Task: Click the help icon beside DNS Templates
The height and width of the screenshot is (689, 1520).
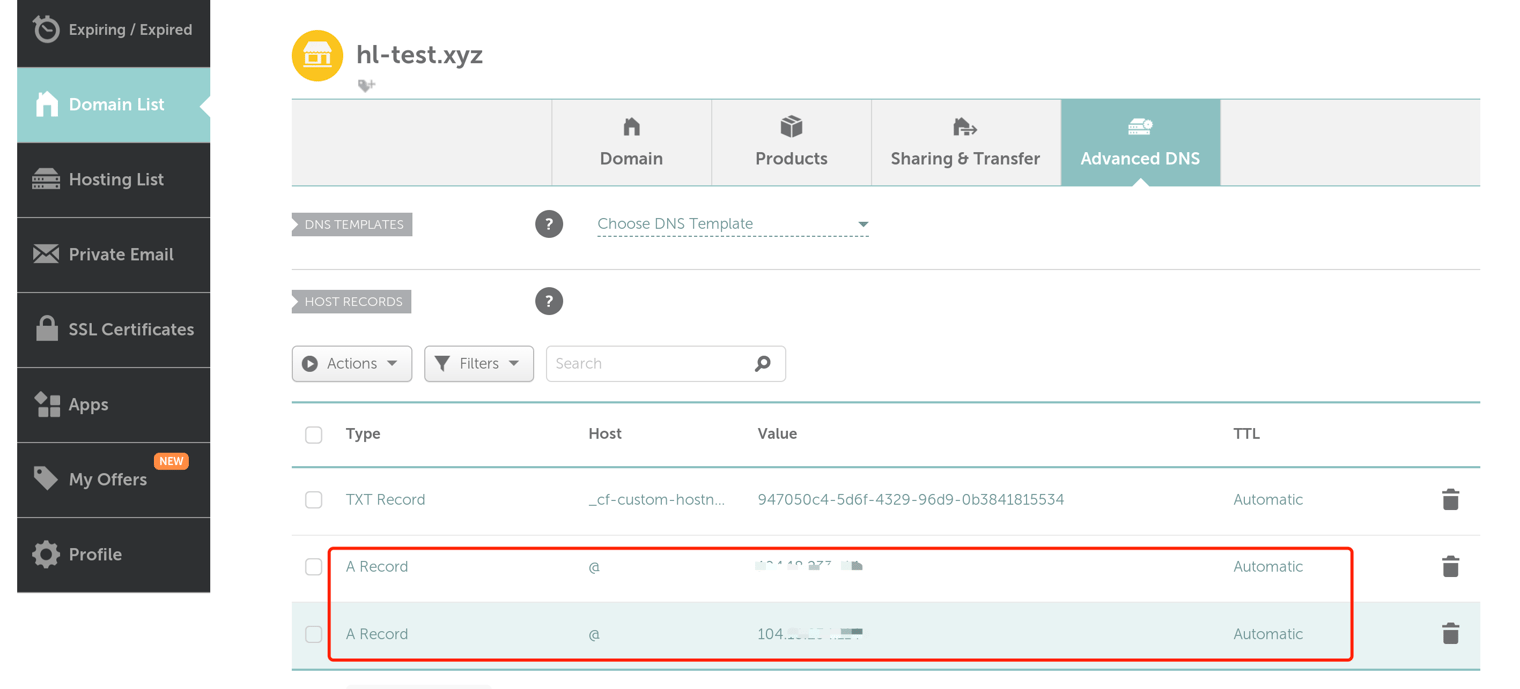Action: point(549,224)
